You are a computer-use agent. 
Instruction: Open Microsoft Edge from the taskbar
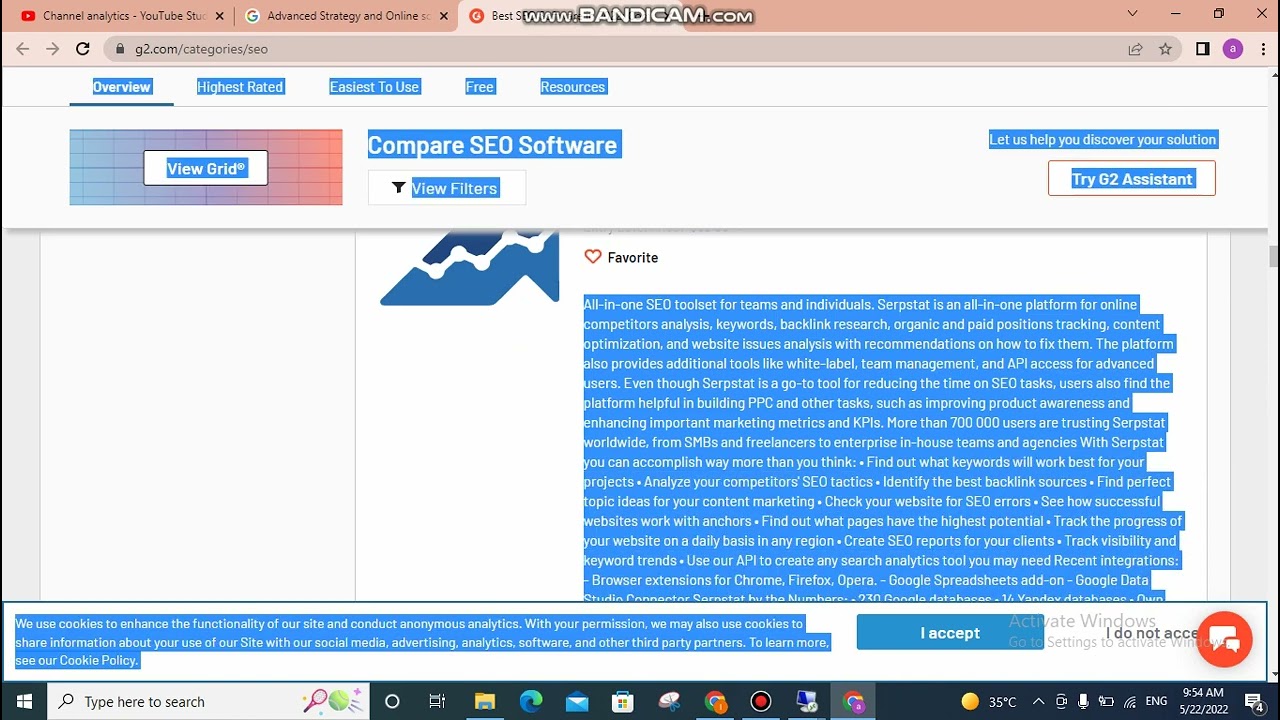(x=530, y=701)
